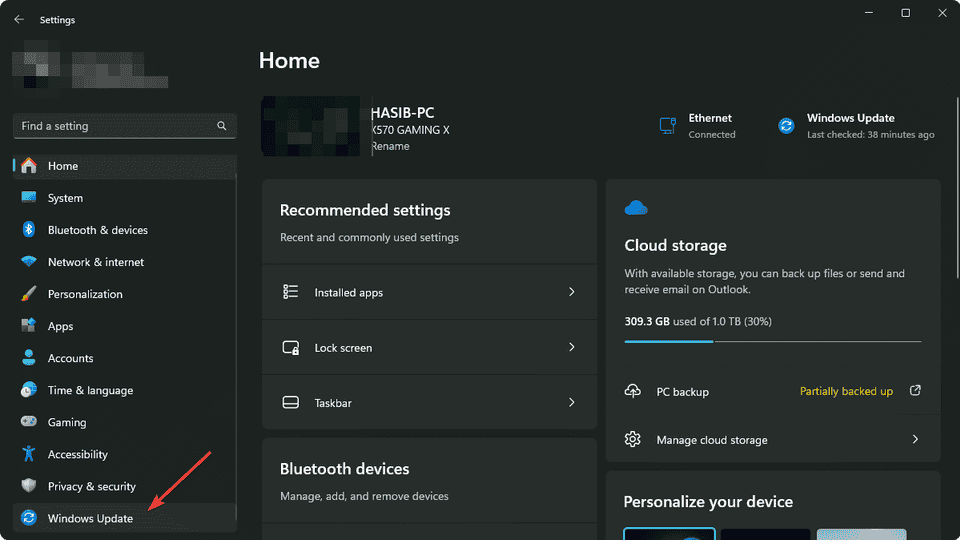
Task: Click the Installed apps row label
Action: 348,292
